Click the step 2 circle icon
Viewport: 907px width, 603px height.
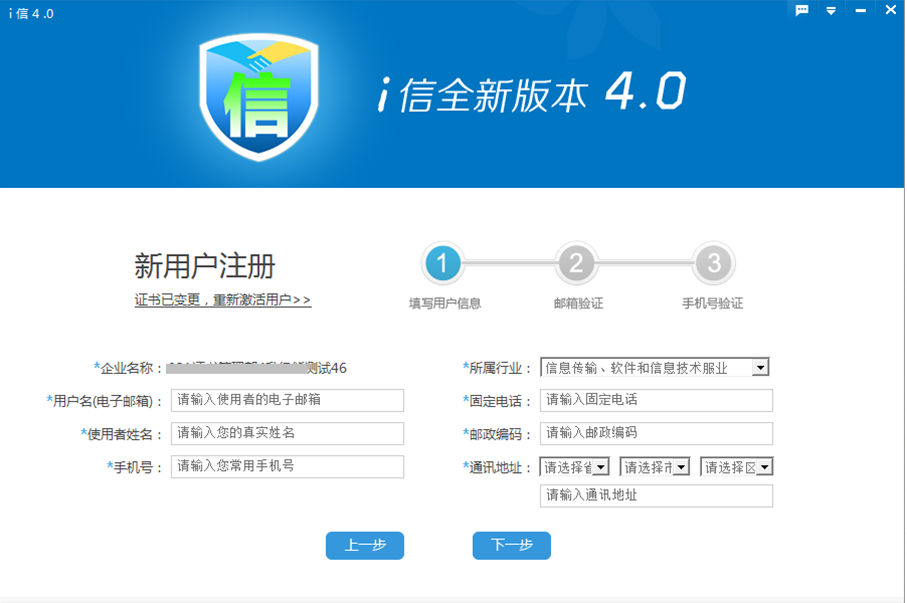[577, 265]
